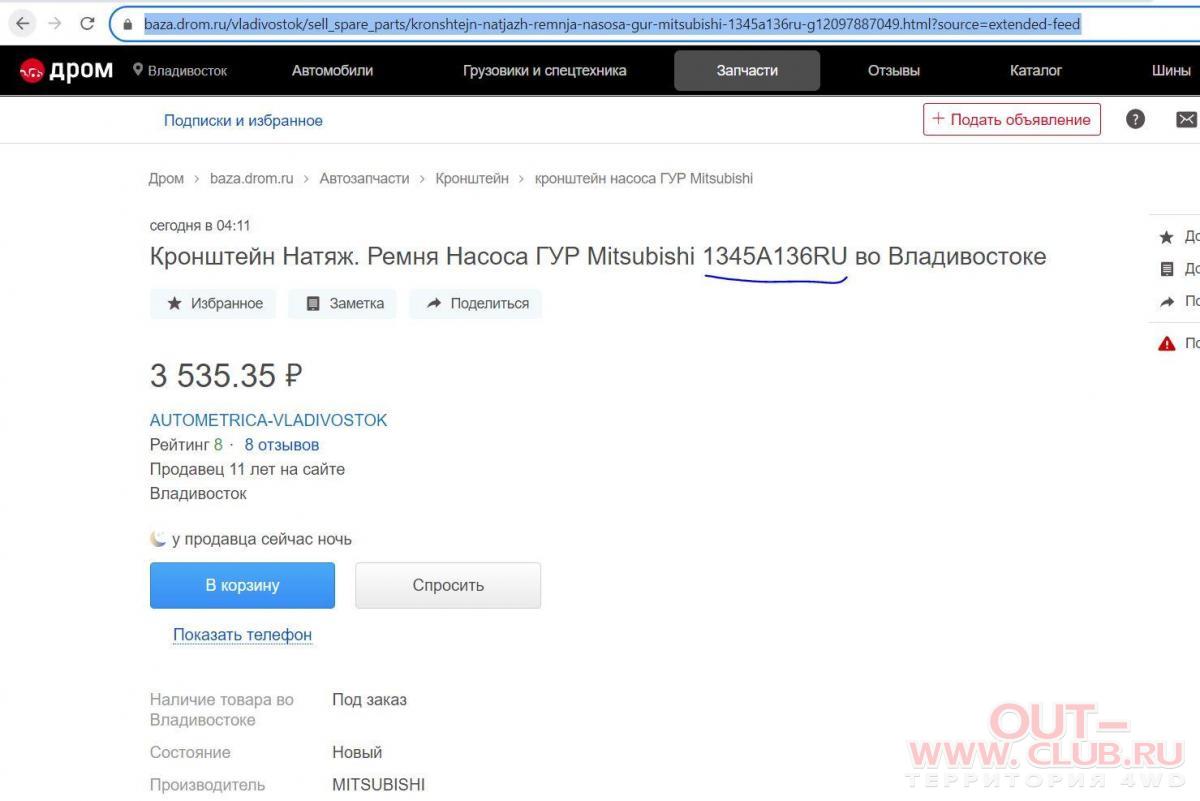Click the В корзину button
Image resolution: width=1200 pixels, height=801 pixels.
242,585
